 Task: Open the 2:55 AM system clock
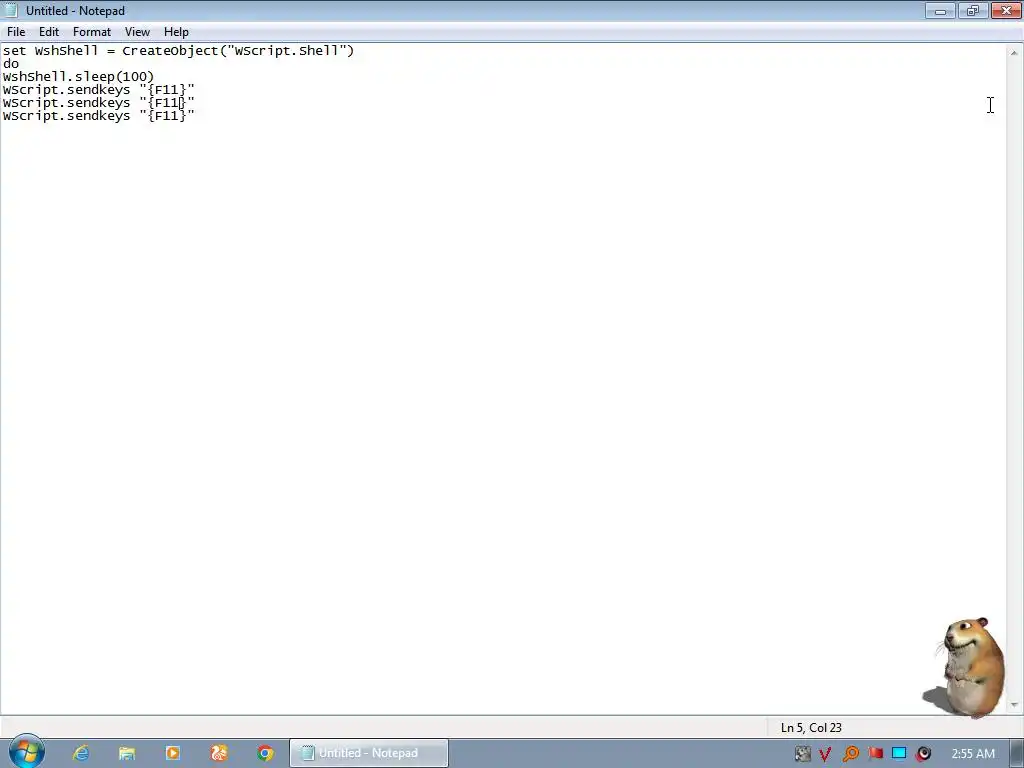[973, 754]
